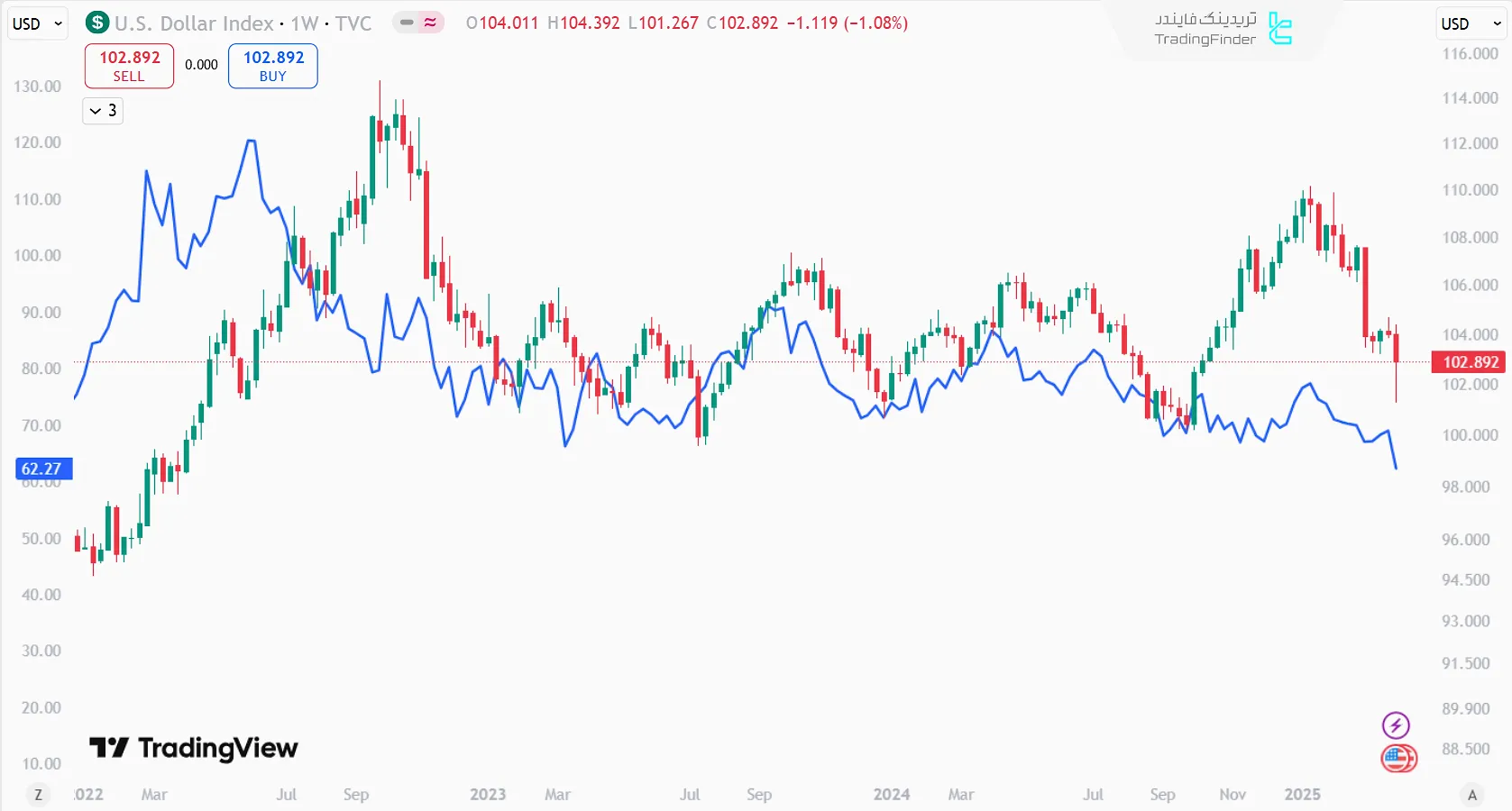This screenshot has width=1512, height=811.
Task: Click the Z timezone button
Action: coord(38,795)
